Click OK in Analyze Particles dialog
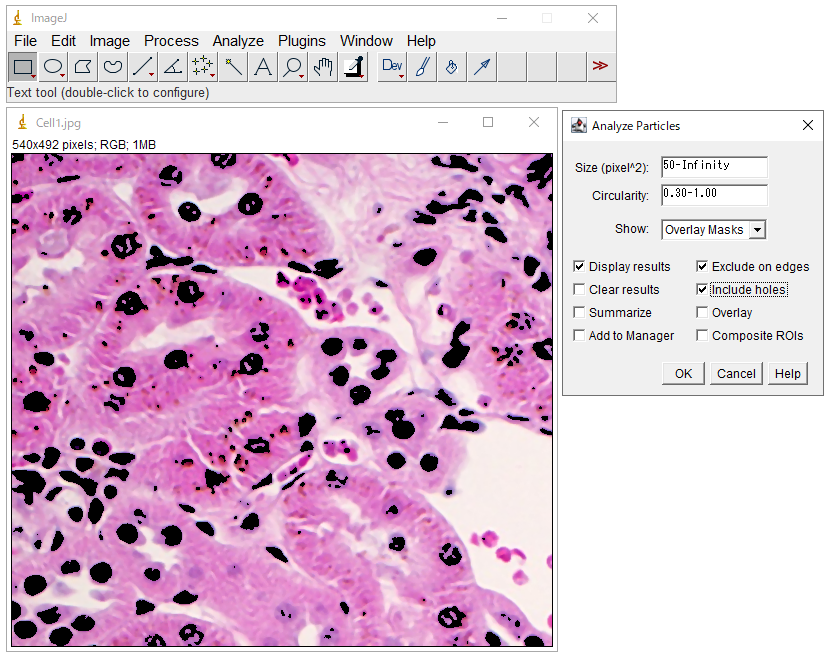The image size is (832, 657). tap(683, 373)
